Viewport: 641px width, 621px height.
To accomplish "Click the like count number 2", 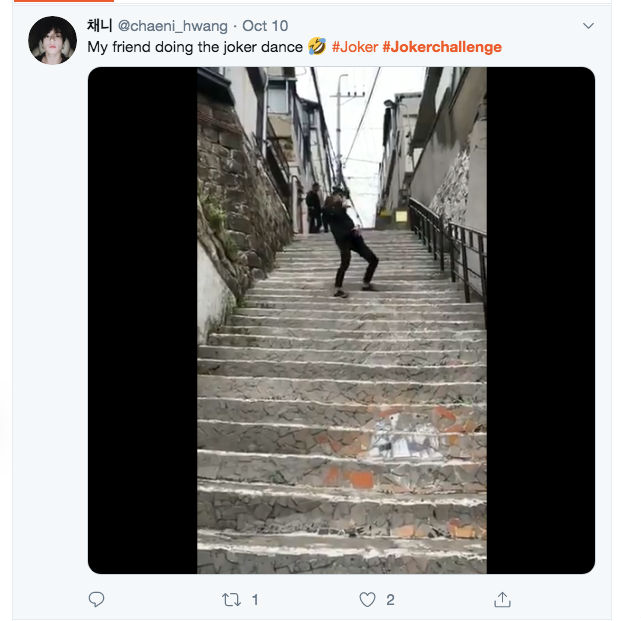I will coord(390,599).
